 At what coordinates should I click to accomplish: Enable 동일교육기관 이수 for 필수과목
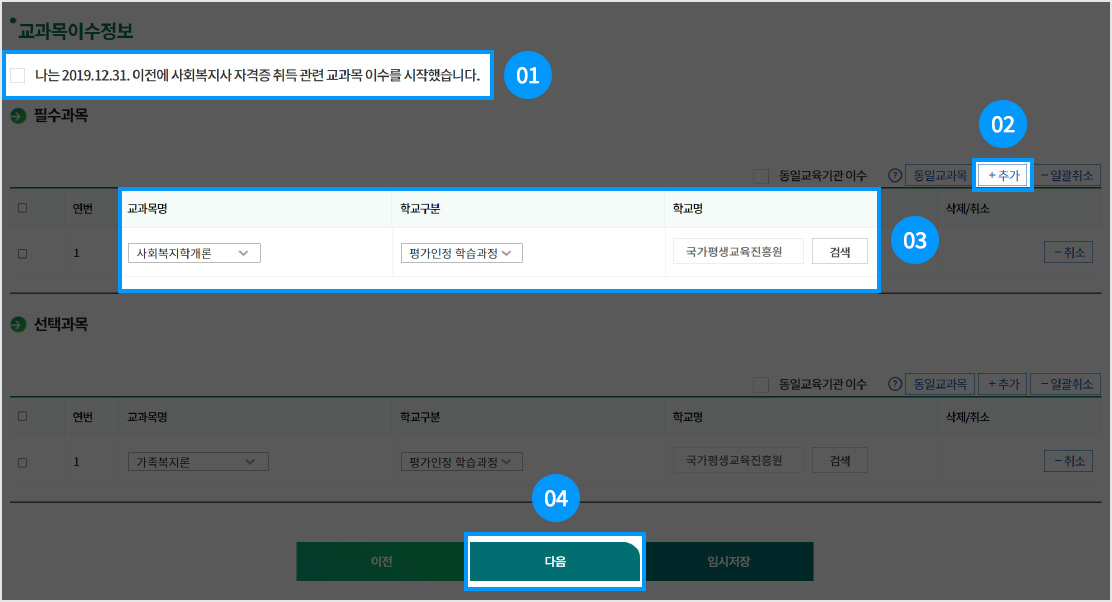pos(761,176)
